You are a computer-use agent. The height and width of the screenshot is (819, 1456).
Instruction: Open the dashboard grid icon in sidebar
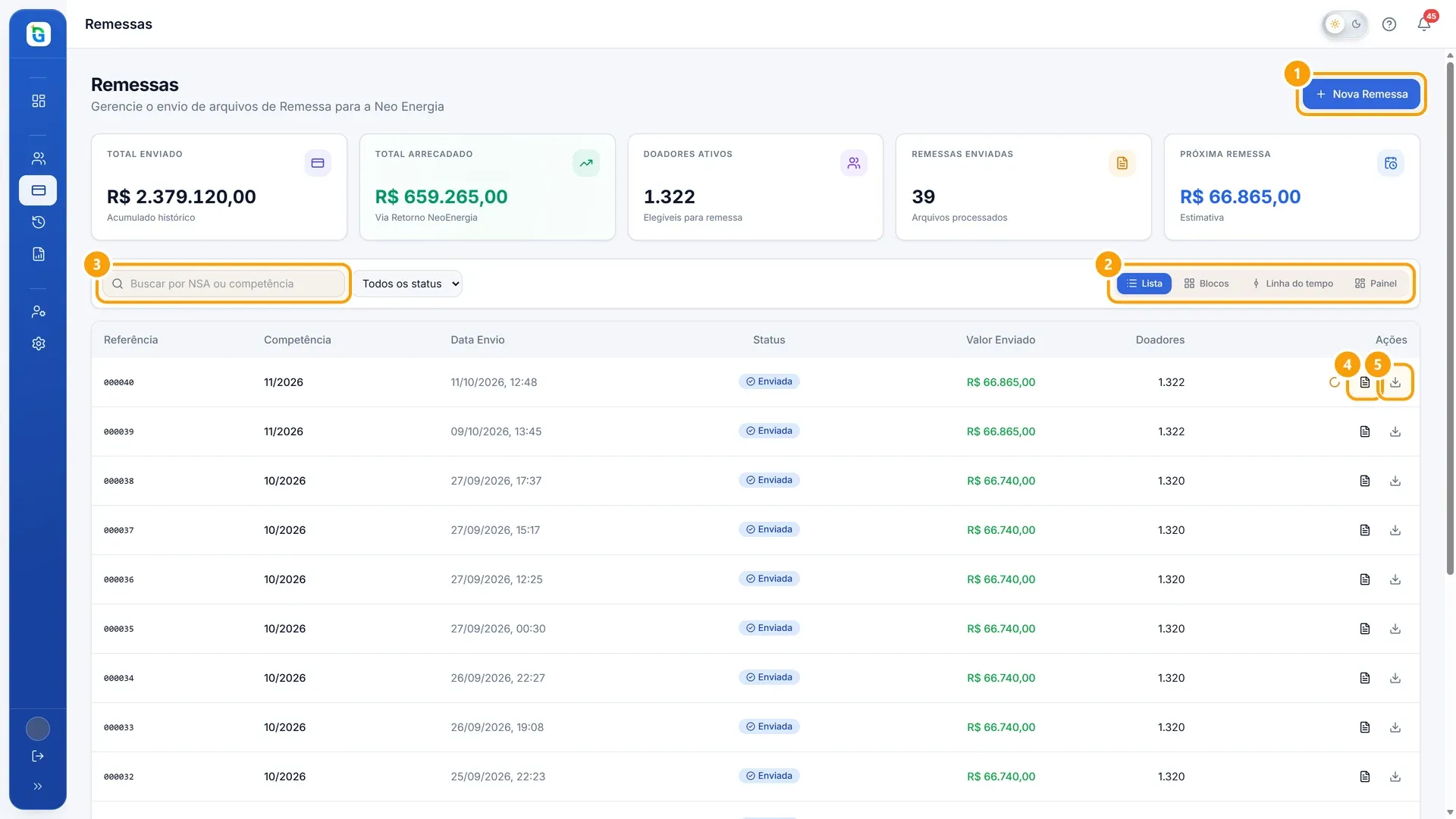39,101
